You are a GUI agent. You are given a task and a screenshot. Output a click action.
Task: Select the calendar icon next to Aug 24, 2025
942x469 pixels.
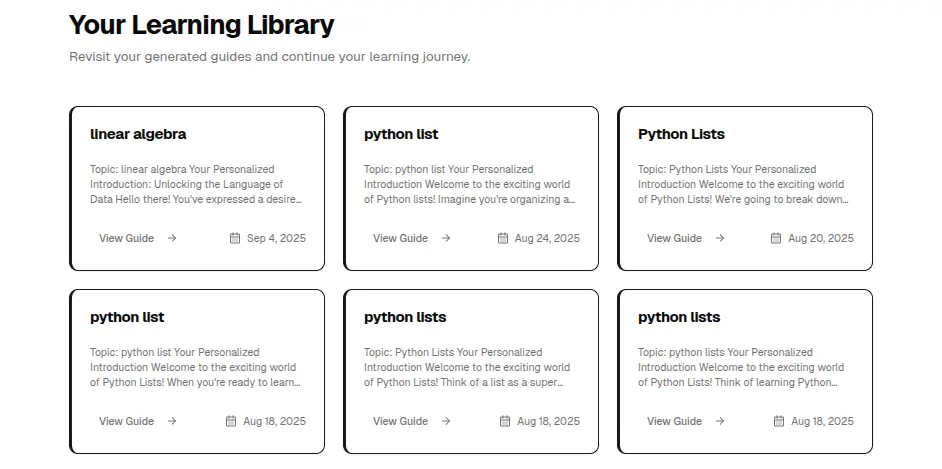[x=505, y=238]
